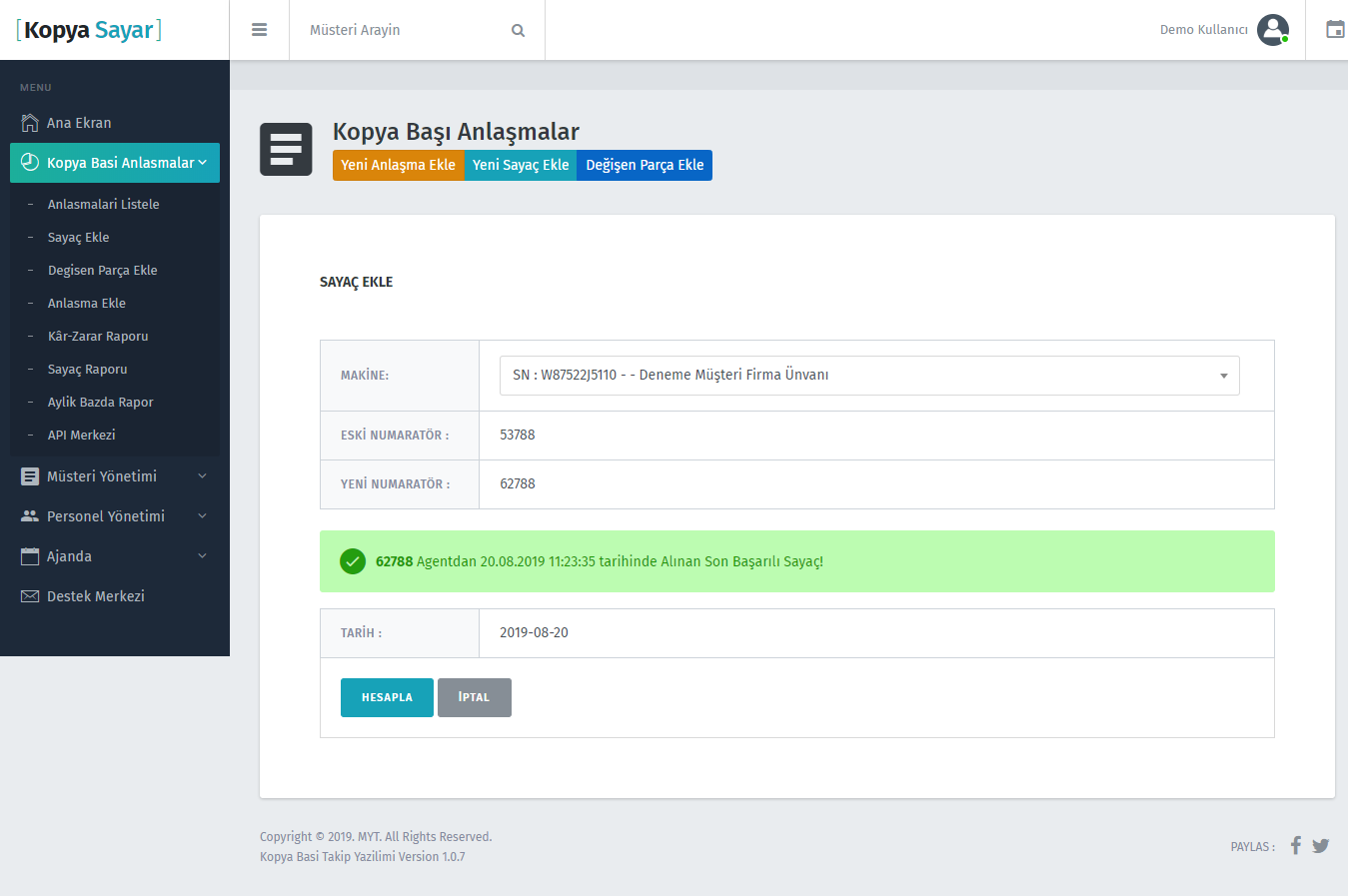Viewport: 1348px width, 896px height.
Task: Click the search magnifier icon
Action: 518,30
